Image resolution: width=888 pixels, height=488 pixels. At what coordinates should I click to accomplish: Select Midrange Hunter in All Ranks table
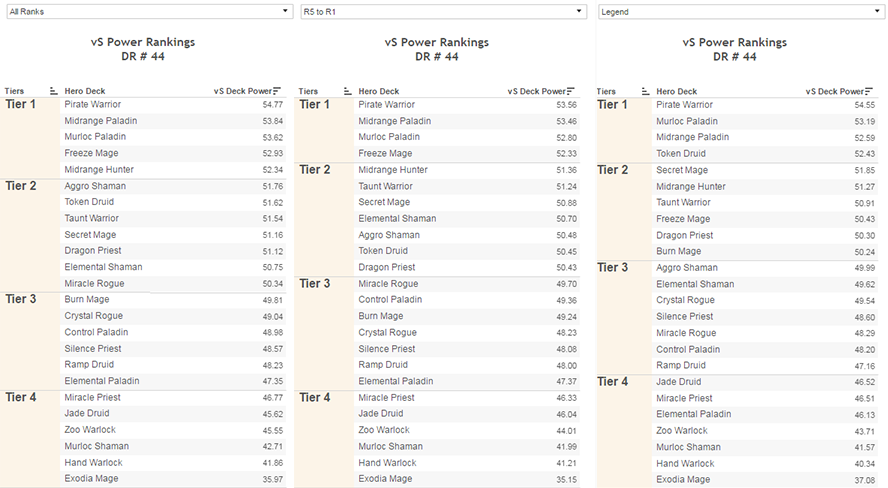click(99, 169)
